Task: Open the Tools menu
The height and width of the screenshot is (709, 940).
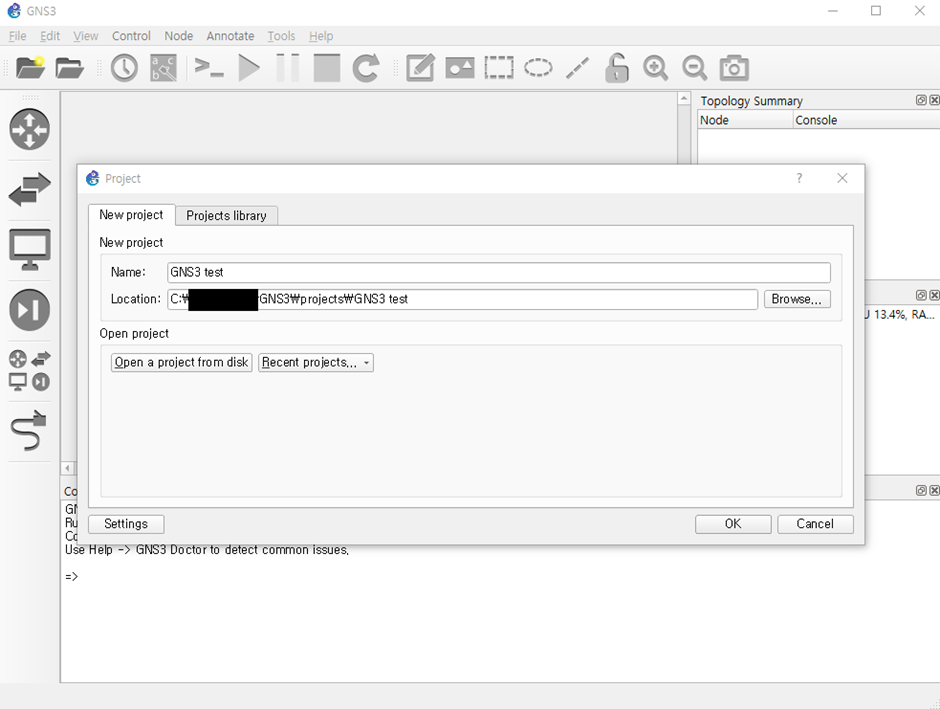Action: coord(281,36)
